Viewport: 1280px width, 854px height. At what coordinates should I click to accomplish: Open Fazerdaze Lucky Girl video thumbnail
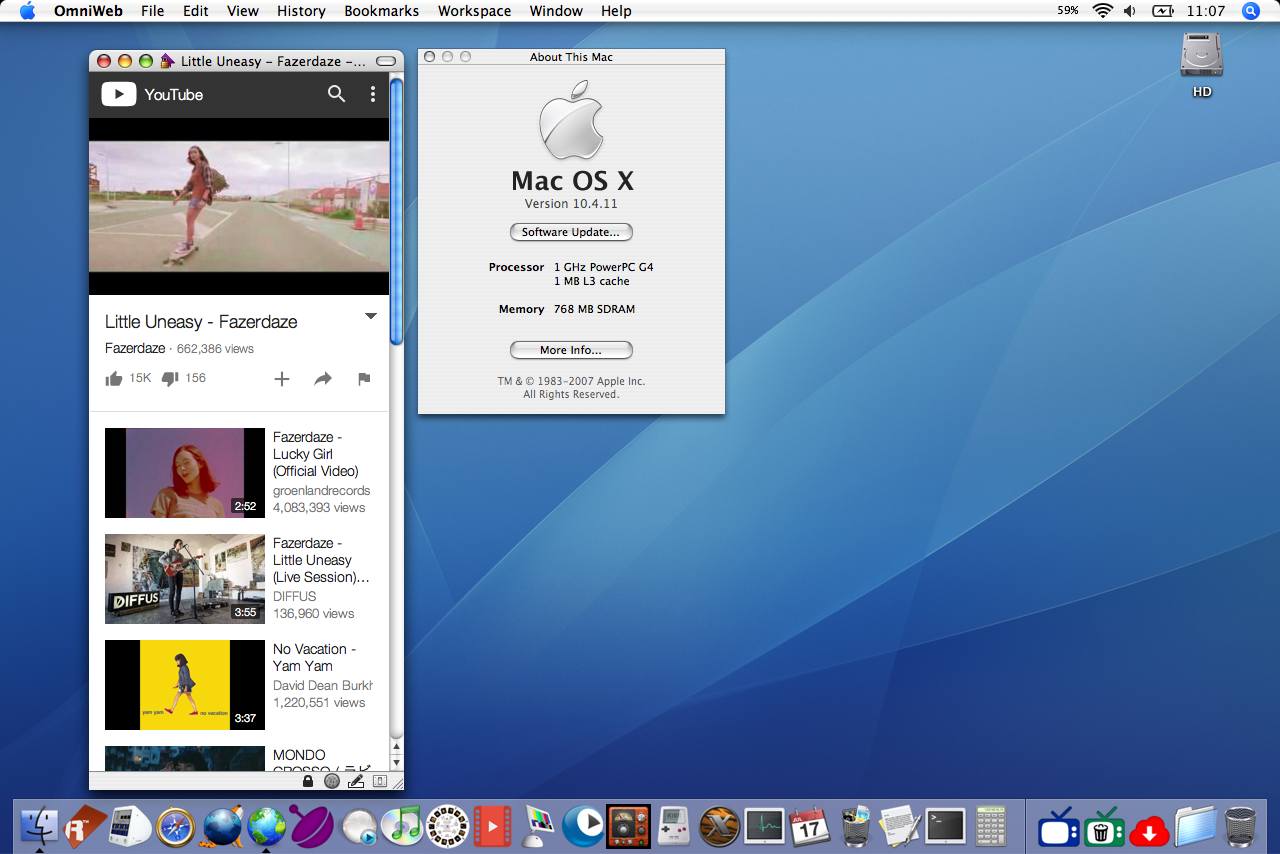coord(185,473)
